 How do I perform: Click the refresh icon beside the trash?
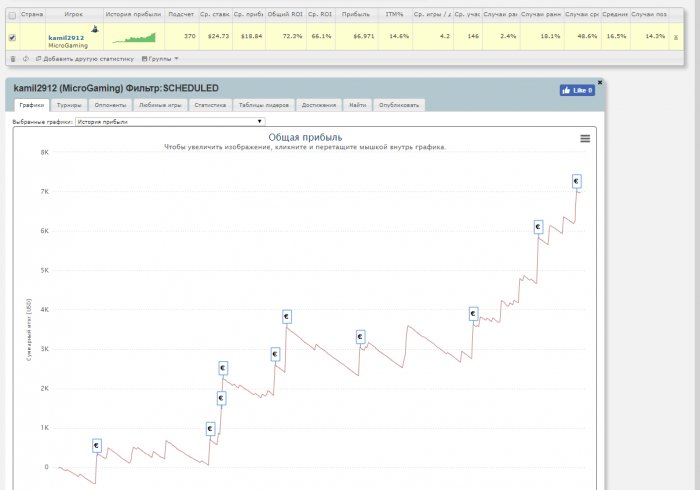tap(25, 59)
